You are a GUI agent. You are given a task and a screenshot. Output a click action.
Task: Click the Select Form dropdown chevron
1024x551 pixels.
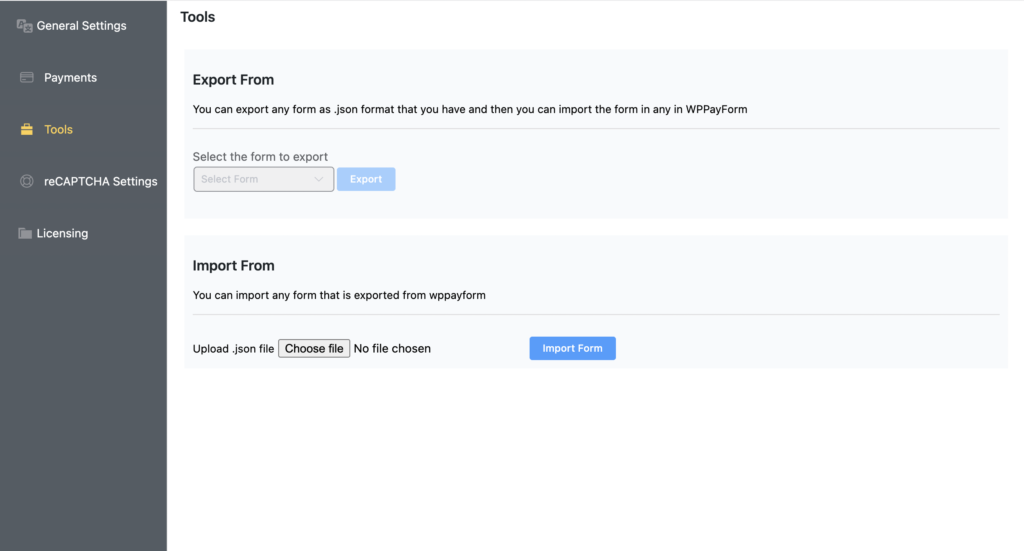coord(319,179)
